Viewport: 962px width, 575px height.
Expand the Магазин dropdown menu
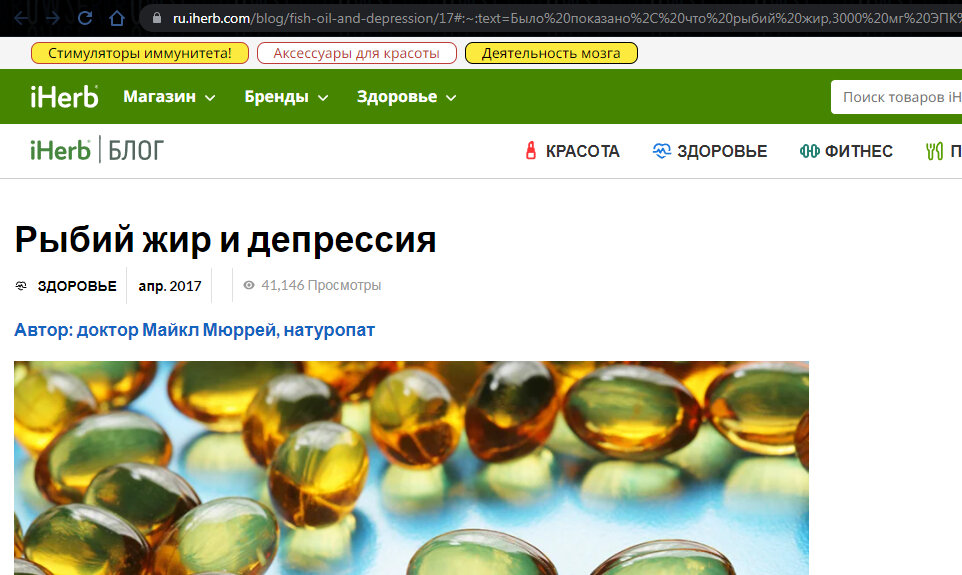[169, 97]
